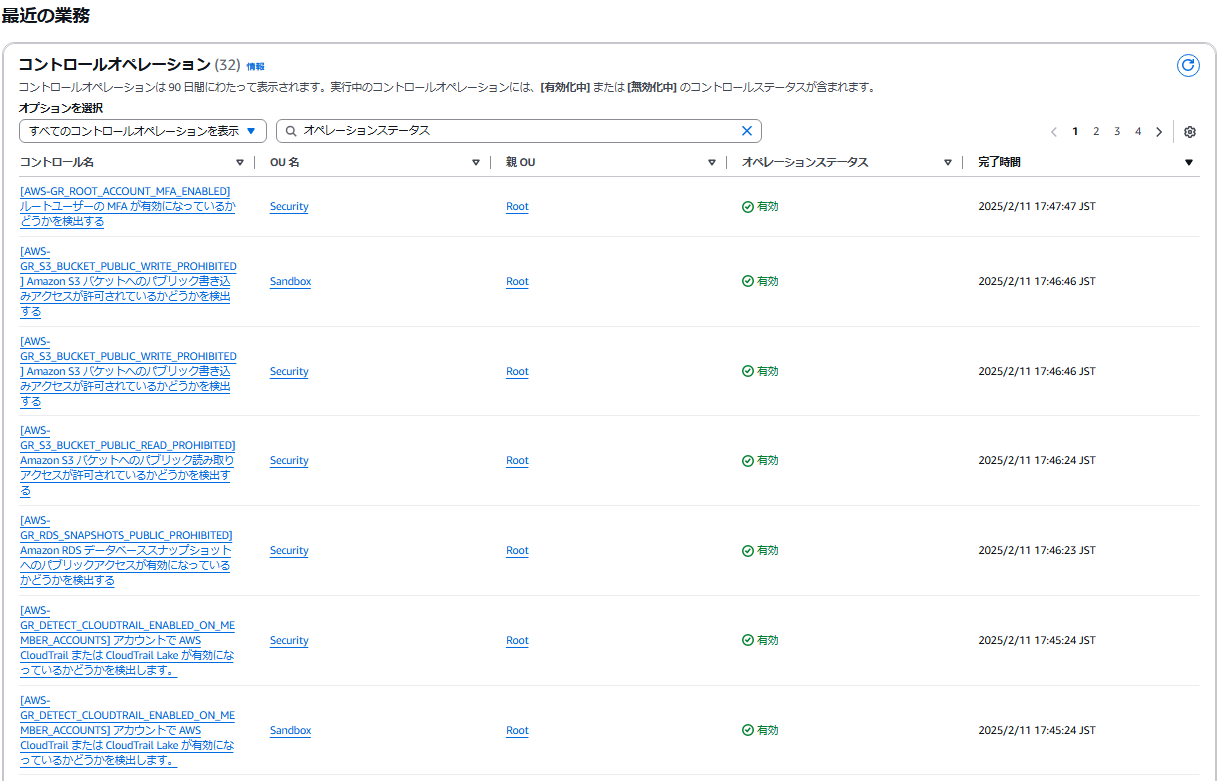Click status check icon for RDS_SNAPSHOTS_PUBLIC_PROHIBITED row
1227x781 pixels.
[748, 551]
